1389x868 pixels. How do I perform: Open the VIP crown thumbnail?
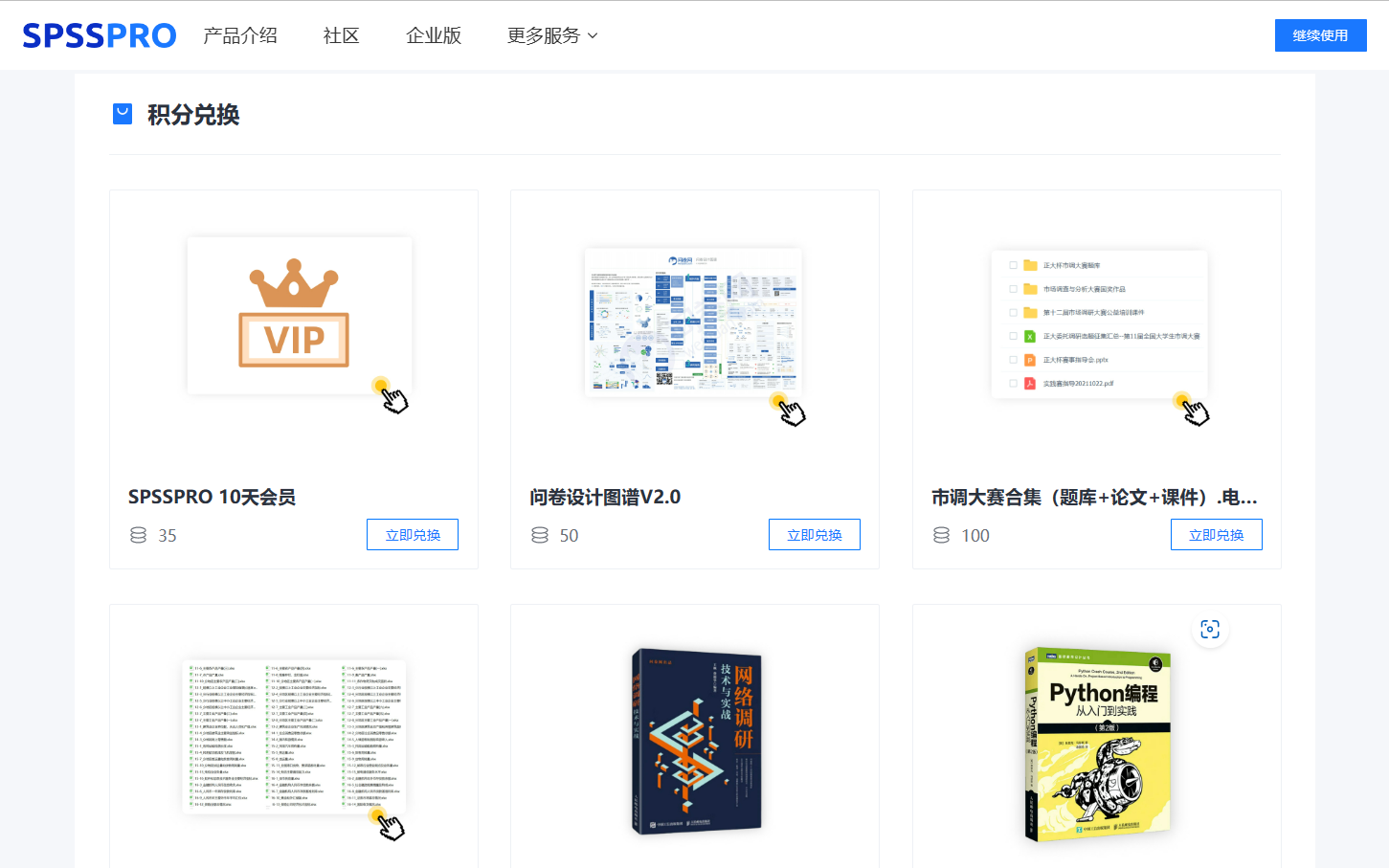(x=300, y=316)
